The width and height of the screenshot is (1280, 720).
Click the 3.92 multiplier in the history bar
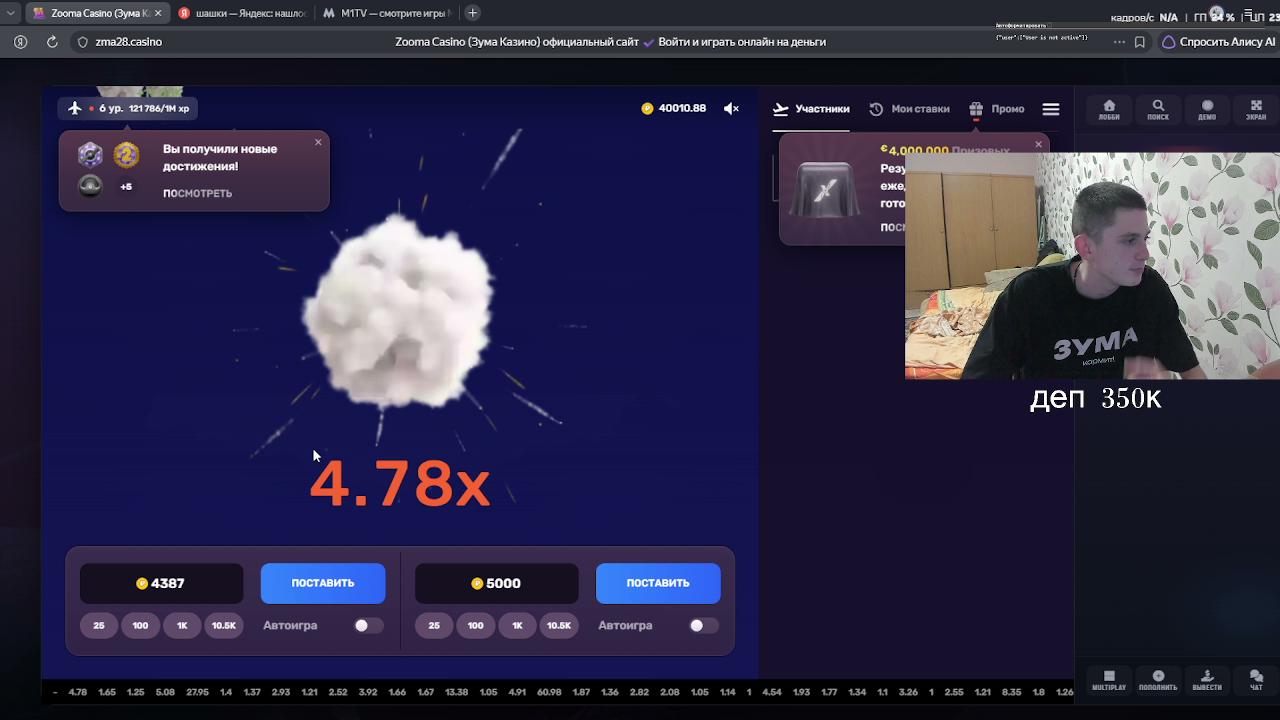pos(368,692)
